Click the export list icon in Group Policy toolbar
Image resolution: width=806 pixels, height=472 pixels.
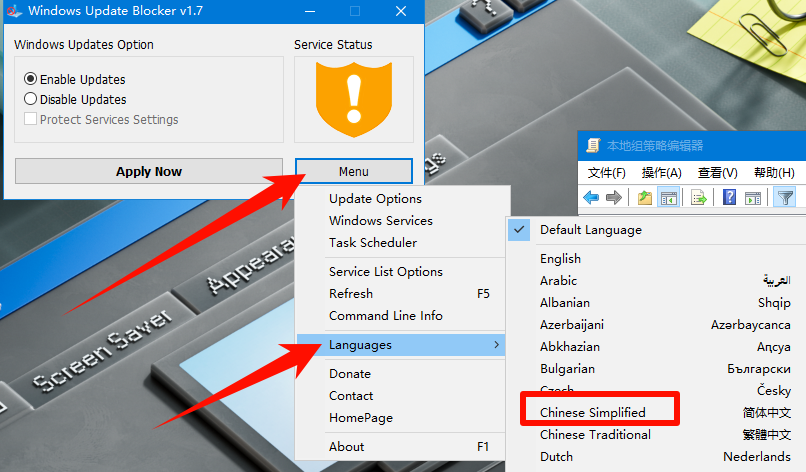click(x=699, y=197)
